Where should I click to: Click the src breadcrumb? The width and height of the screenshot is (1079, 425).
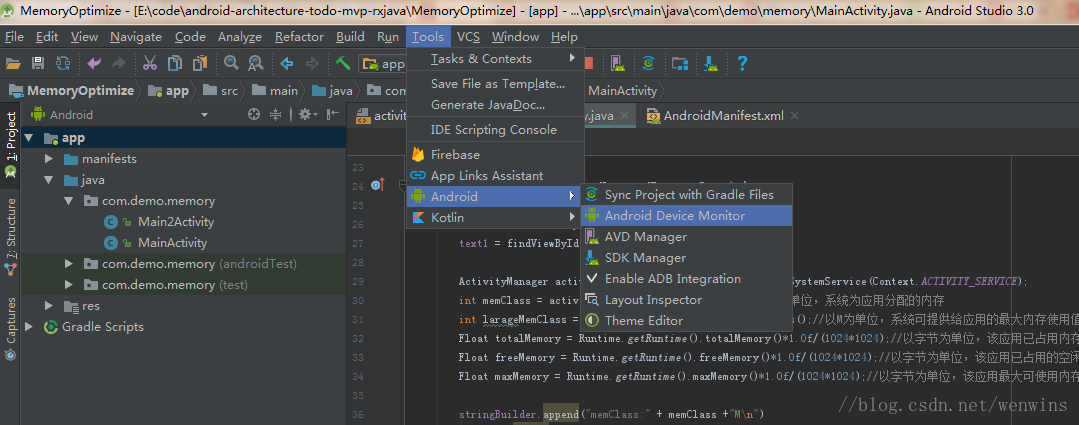pos(222,91)
